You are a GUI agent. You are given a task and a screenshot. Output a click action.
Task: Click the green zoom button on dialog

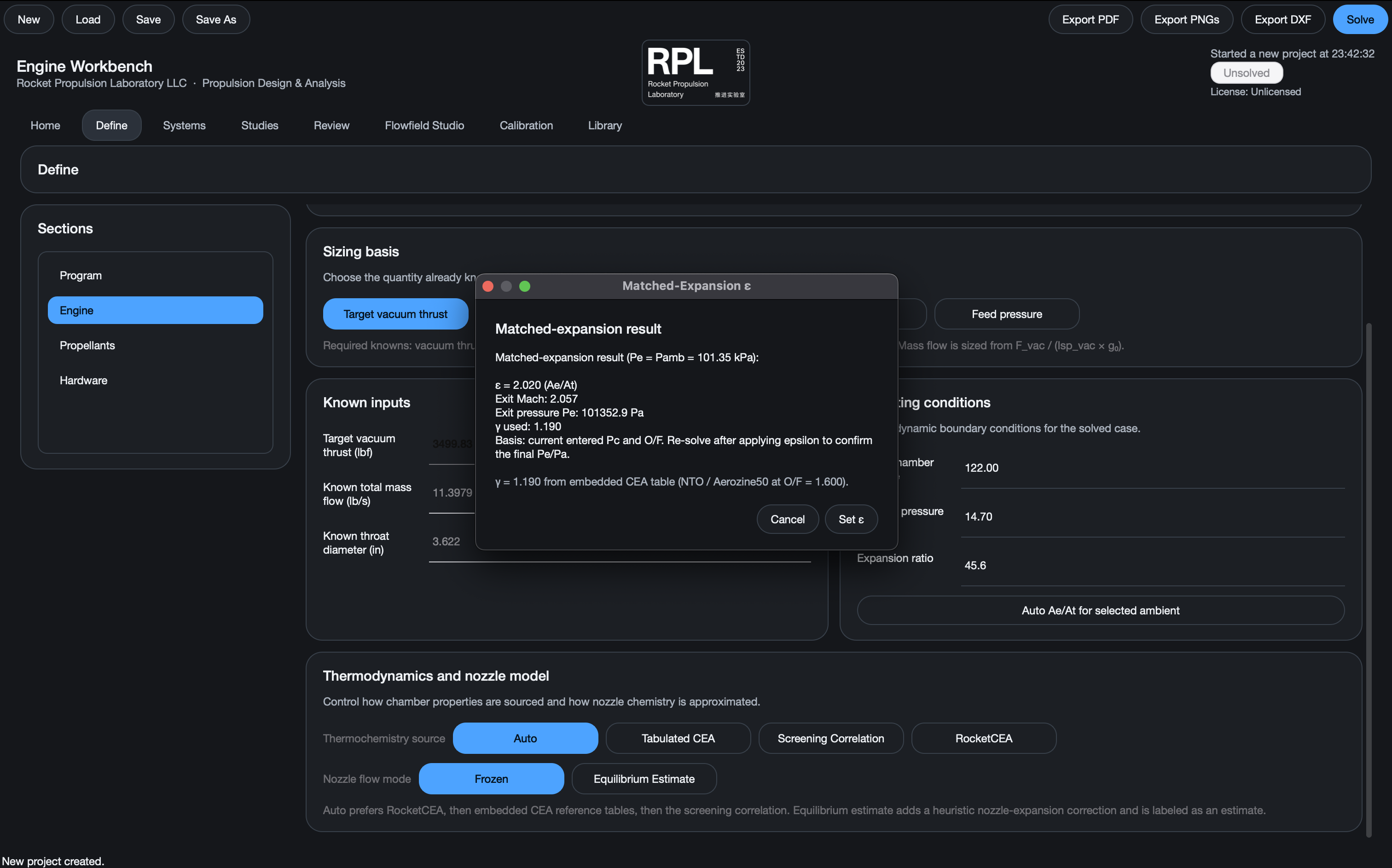click(525, 286)
